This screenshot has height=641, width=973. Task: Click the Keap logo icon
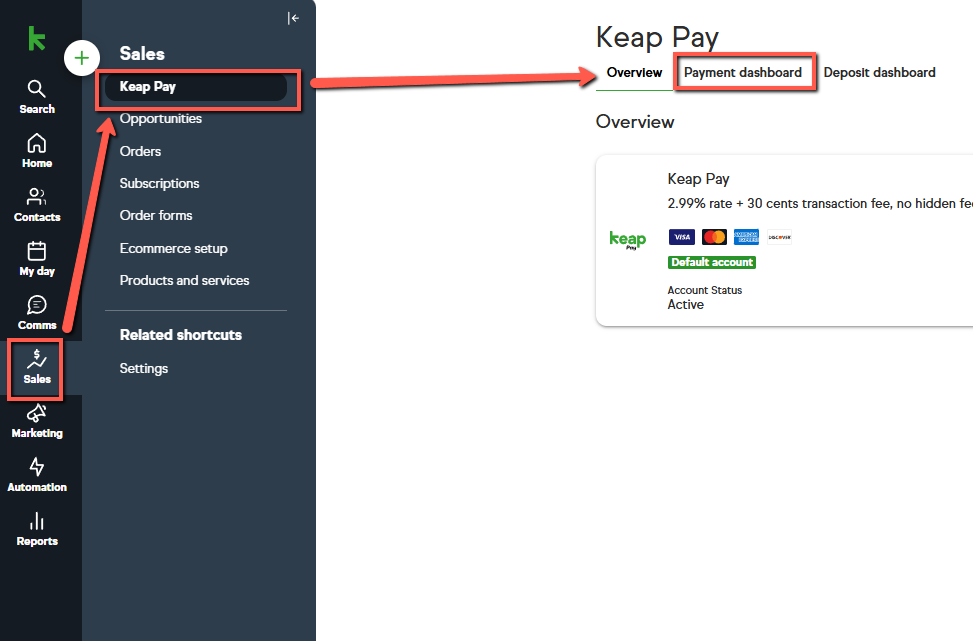point(37,38)
